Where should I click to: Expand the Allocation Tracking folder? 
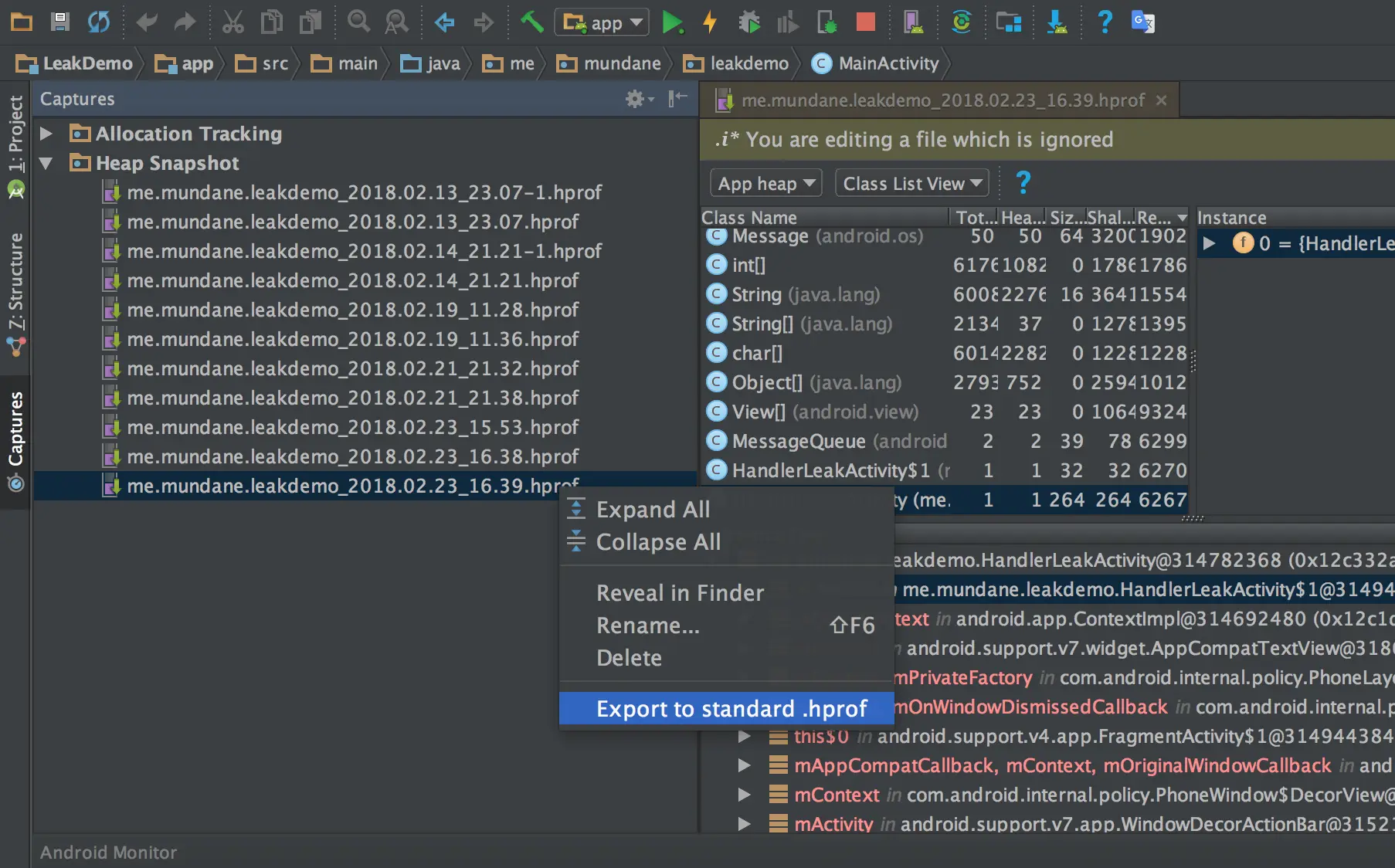46,134
